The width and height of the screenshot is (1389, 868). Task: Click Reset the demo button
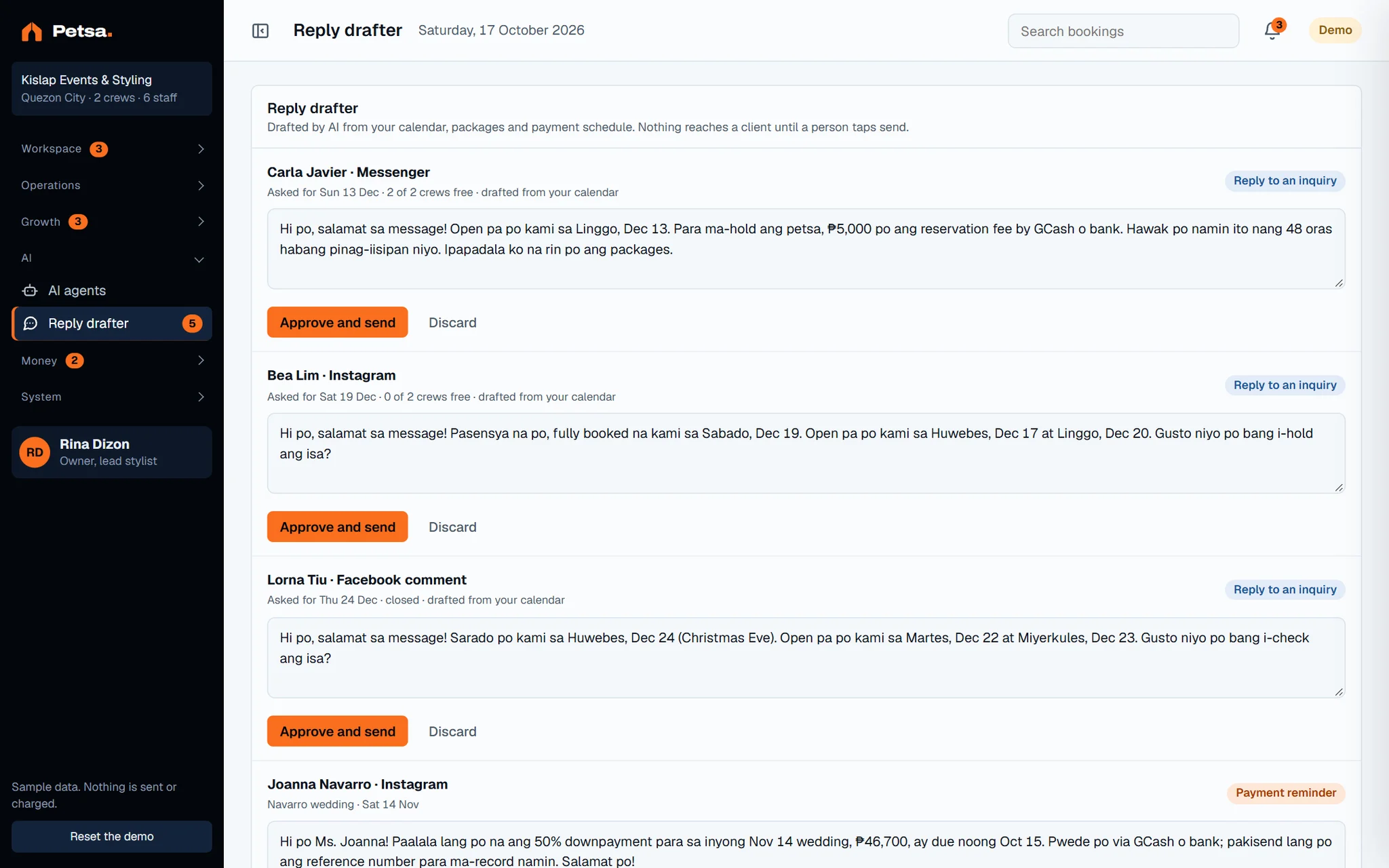(112, 836)
